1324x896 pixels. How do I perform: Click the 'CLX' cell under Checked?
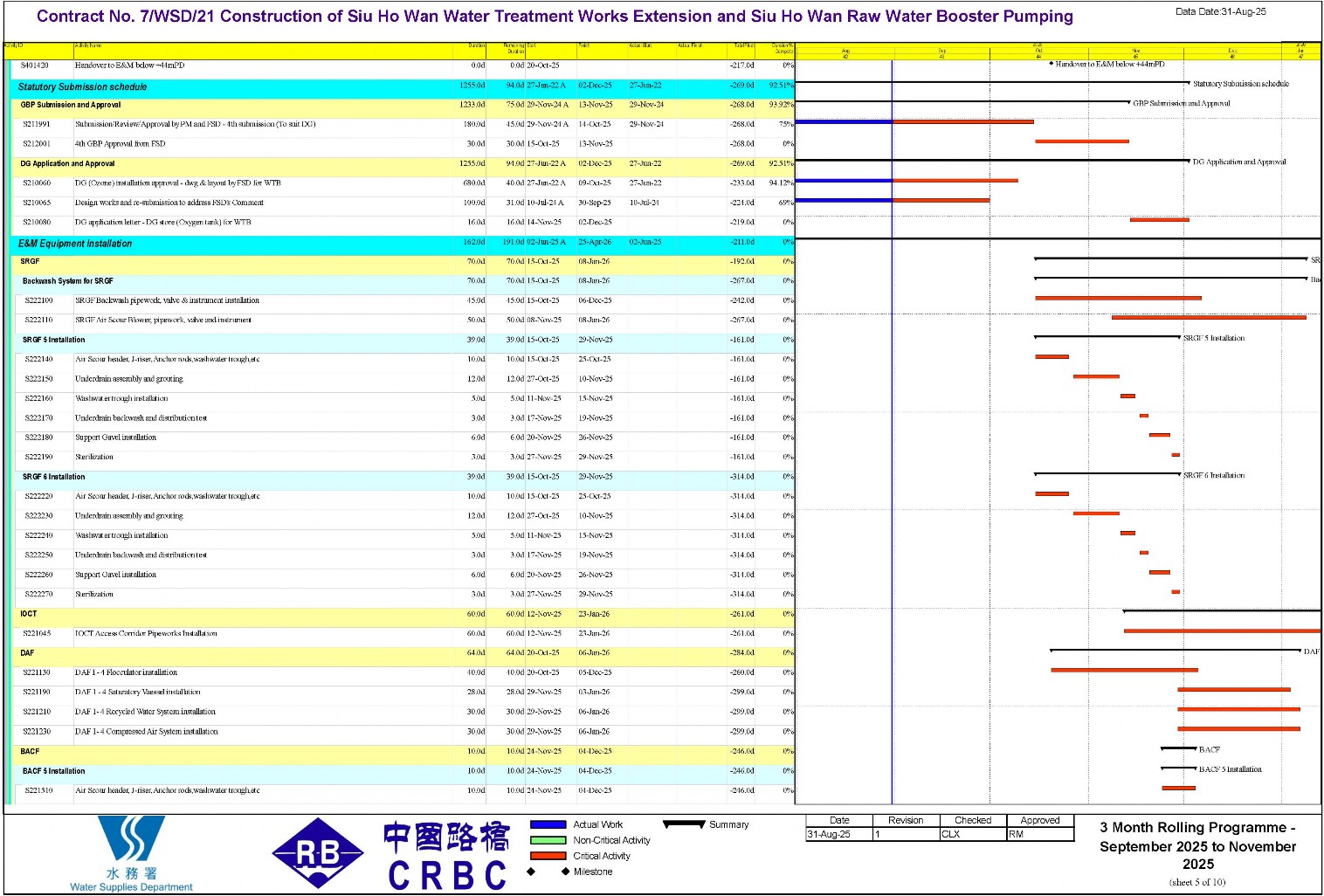pyautogui.click(x=973, y=834)
